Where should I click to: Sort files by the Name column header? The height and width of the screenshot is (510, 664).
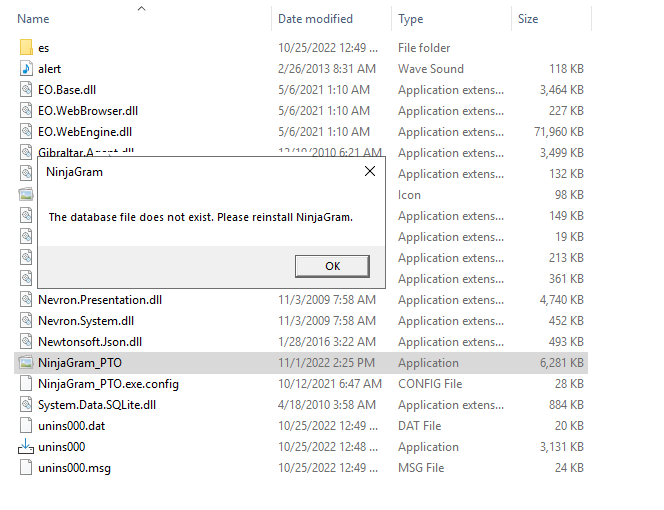33,19
